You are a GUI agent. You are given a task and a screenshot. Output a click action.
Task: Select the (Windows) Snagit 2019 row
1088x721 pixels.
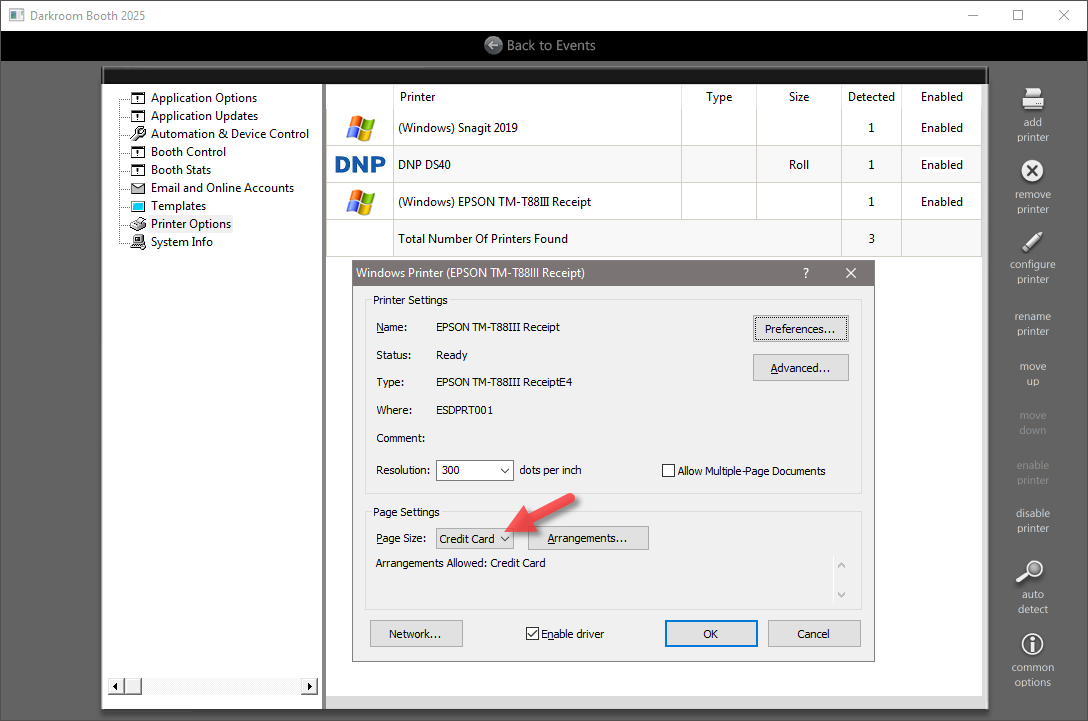tap(654, 128)
